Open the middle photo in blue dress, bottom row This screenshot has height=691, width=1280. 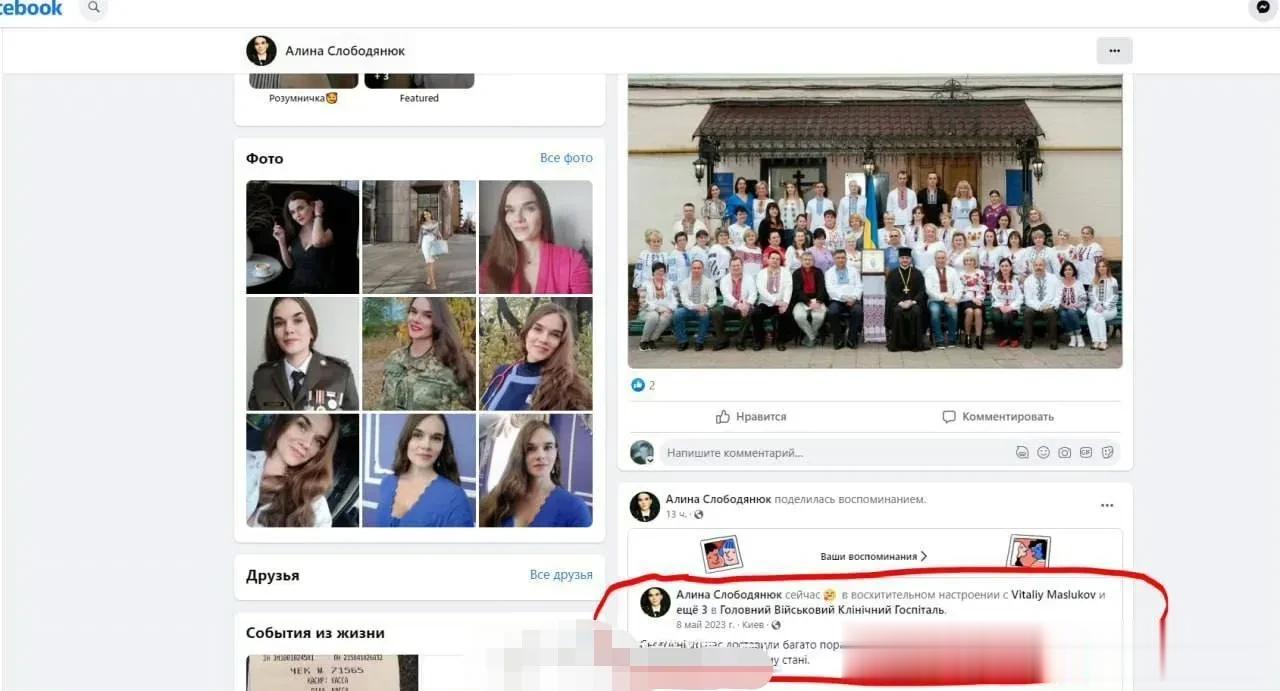pyautogui.click(x=419, y=471)
